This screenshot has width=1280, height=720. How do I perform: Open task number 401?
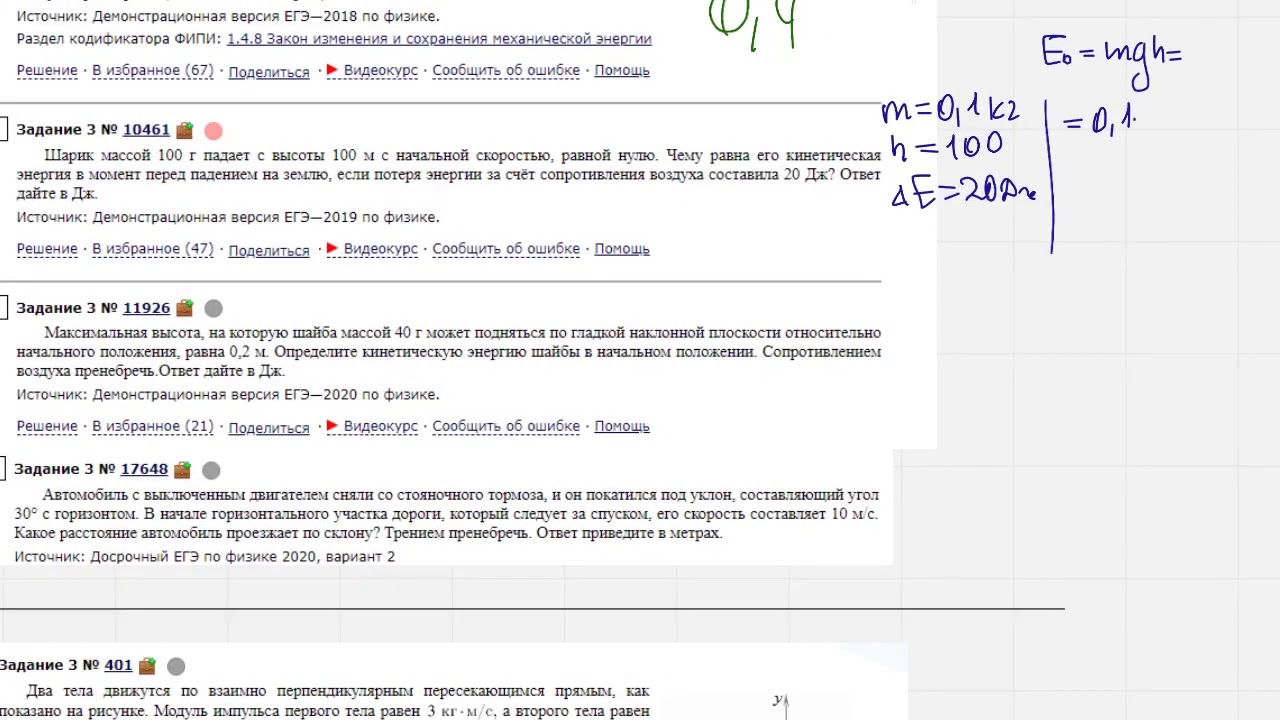tap(118, 665)
